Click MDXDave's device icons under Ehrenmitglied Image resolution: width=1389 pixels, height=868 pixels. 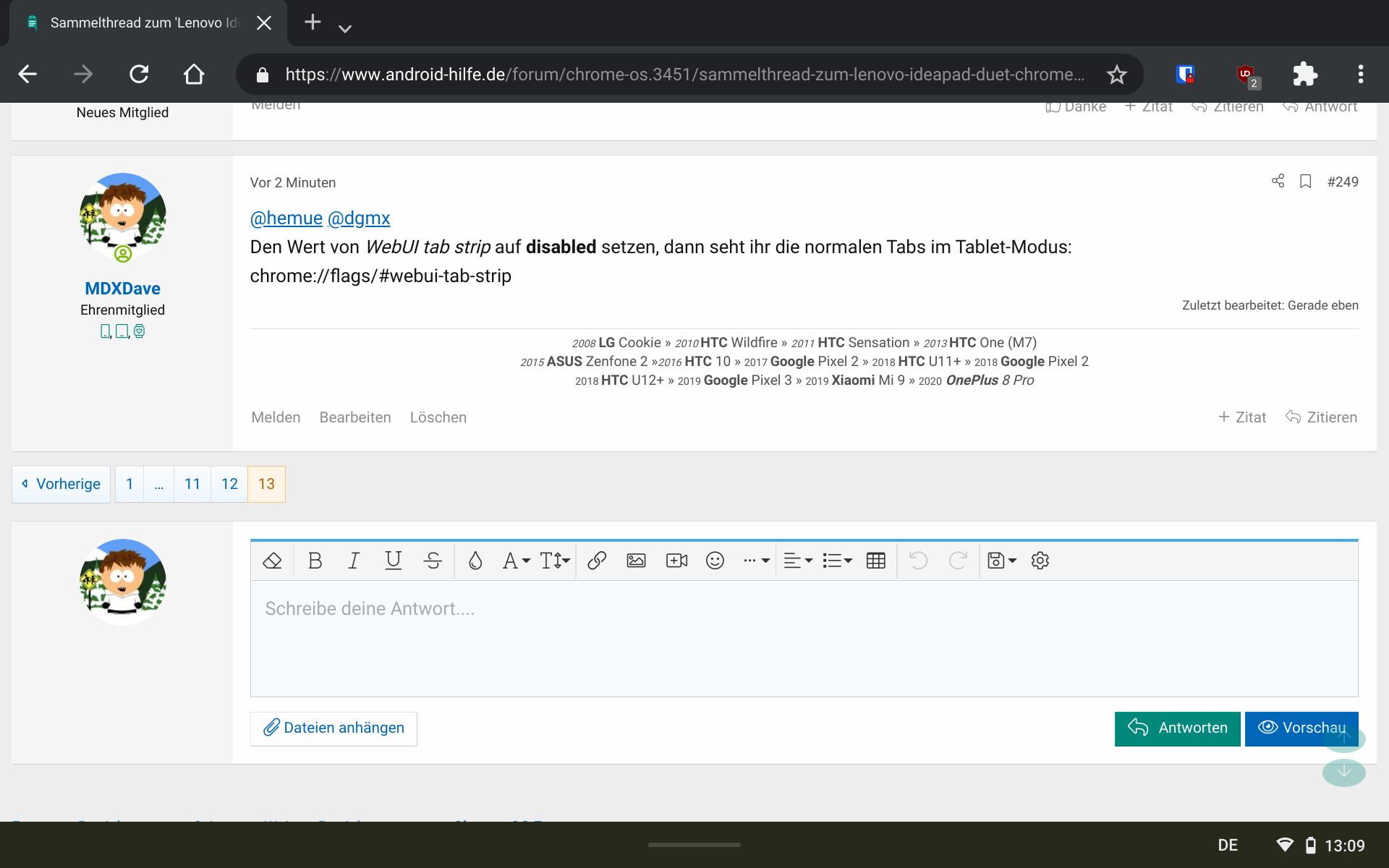coord(122,331)
